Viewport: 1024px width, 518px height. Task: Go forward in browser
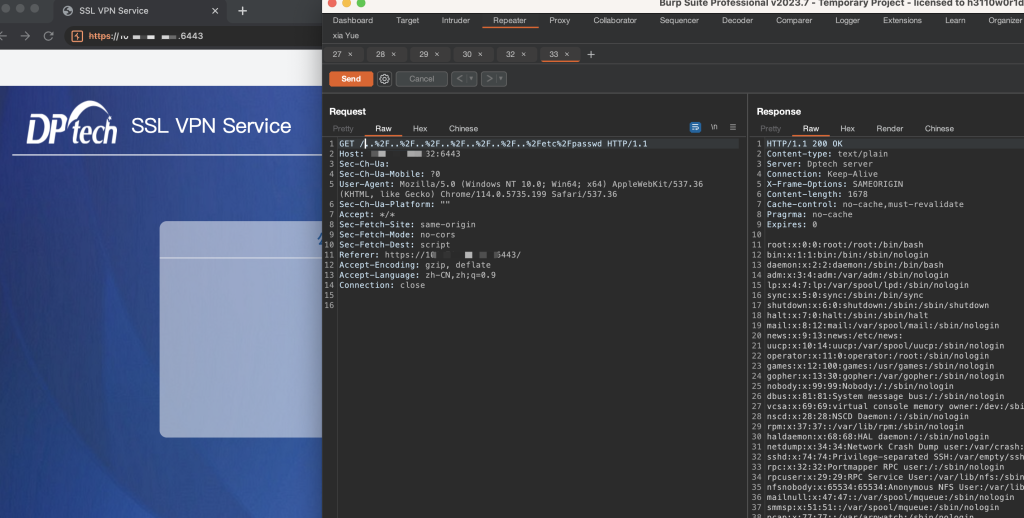click(x=25, y=36)
